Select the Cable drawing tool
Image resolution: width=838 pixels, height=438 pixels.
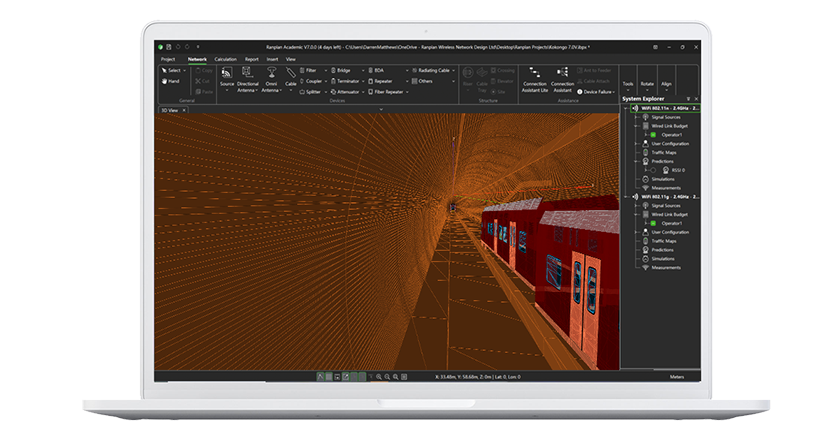click(x=290, y=78)
